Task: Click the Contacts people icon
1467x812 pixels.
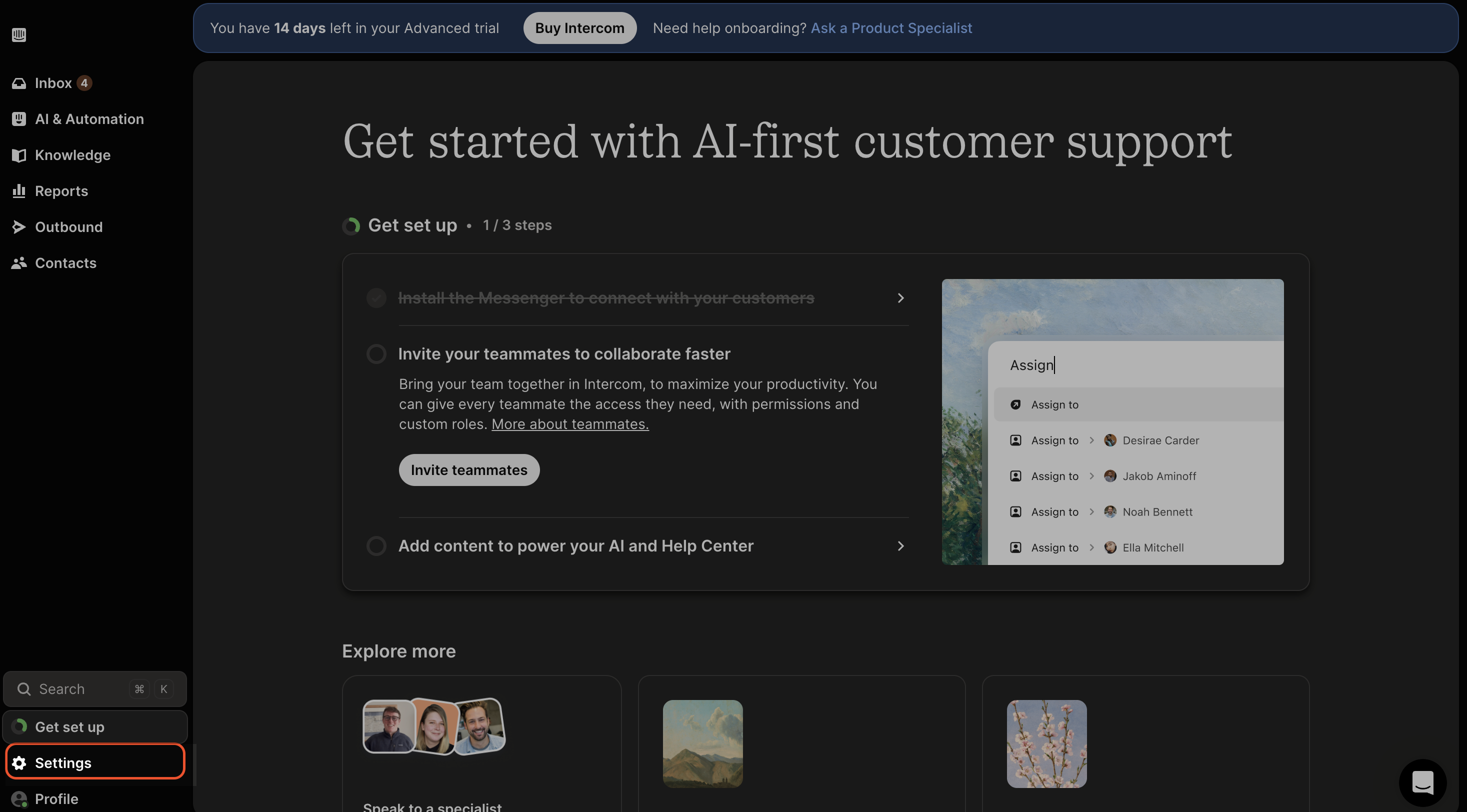Action: tap(19, 262)
